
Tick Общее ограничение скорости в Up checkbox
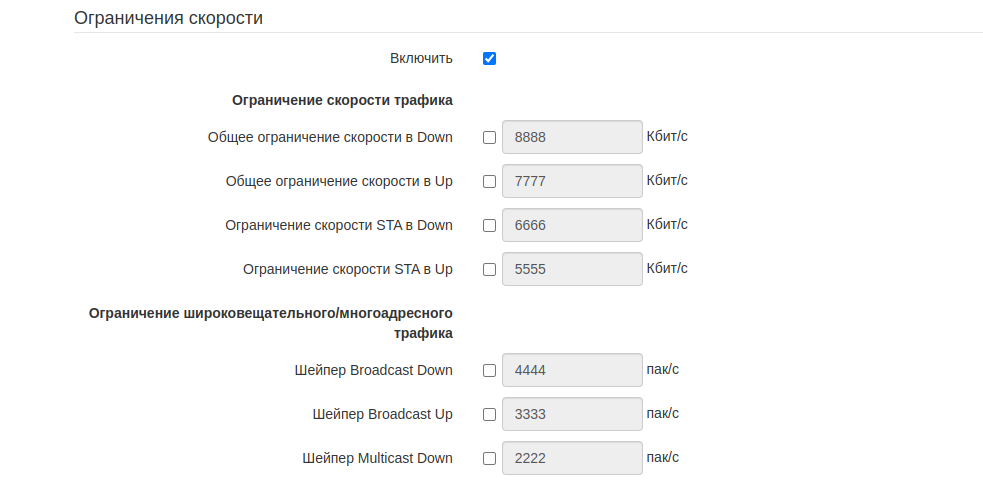pos(489,182)
